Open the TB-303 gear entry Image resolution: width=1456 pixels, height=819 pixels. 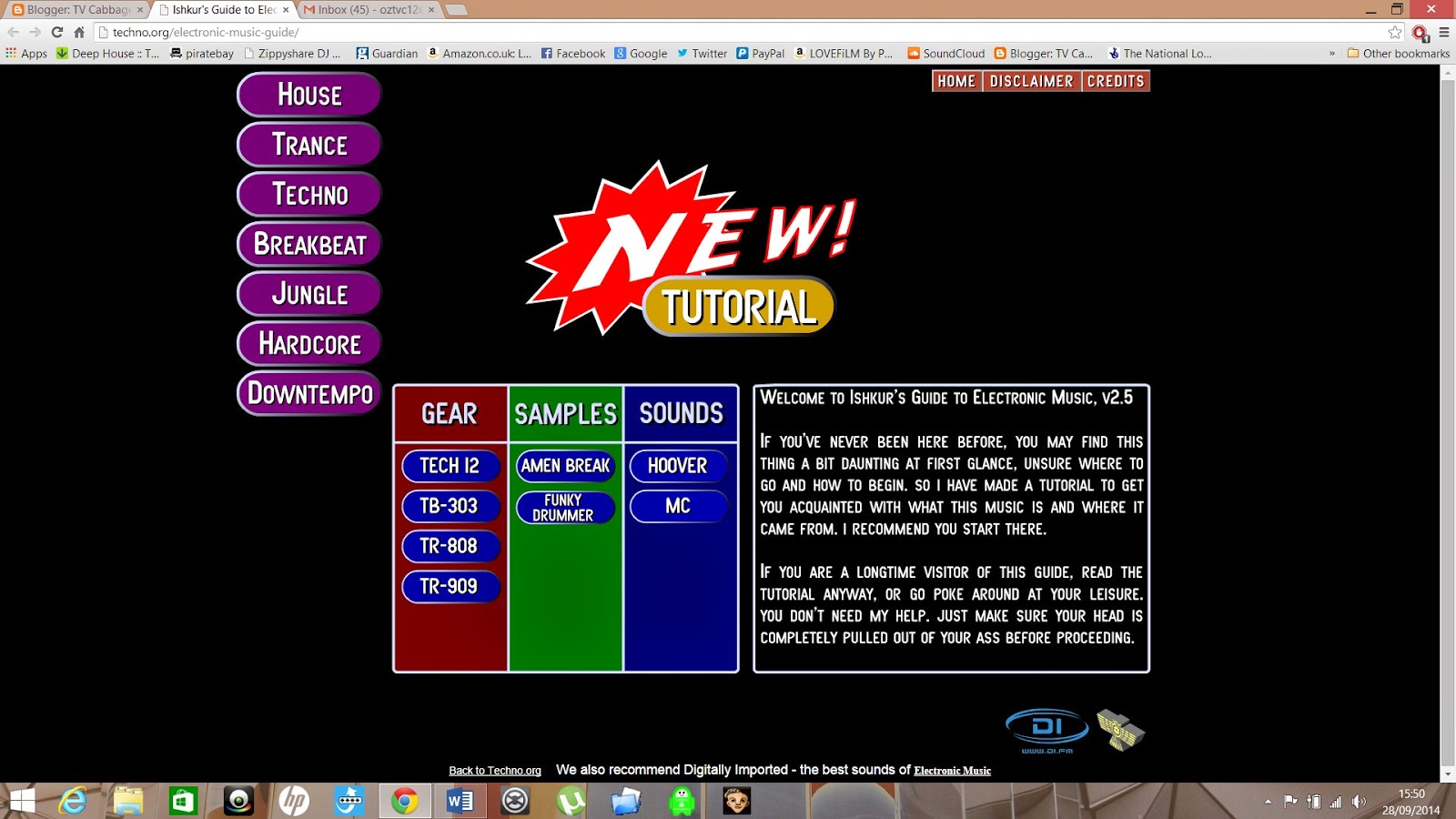coord(451,506)
